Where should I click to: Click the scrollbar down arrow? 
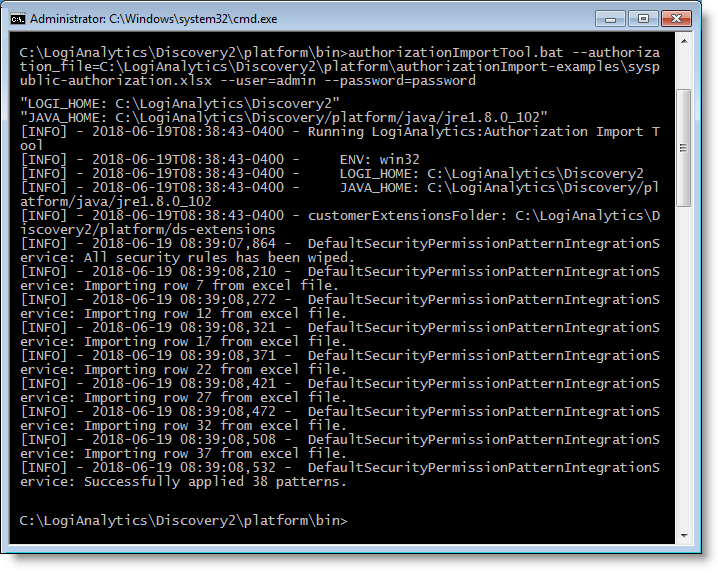[x=684, y=536]
